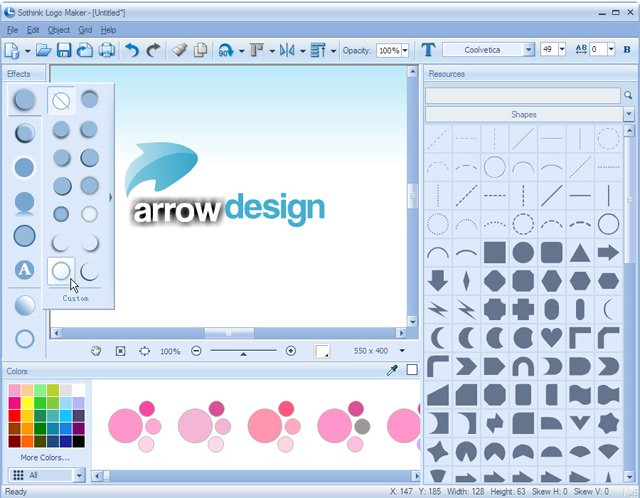Click the Print icon in toolbar

[x=107, y=50]
